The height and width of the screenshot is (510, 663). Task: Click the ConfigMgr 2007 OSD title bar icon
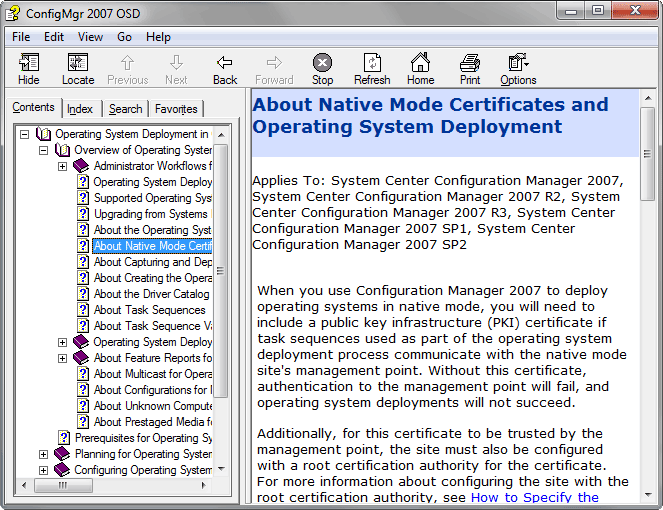[x=12, y=13]
